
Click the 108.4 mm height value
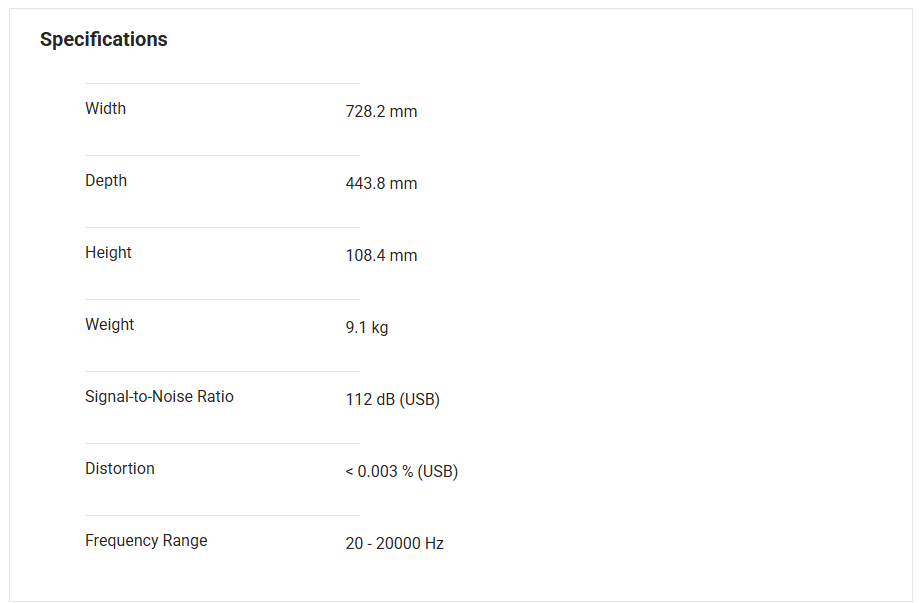coord(381,256)
